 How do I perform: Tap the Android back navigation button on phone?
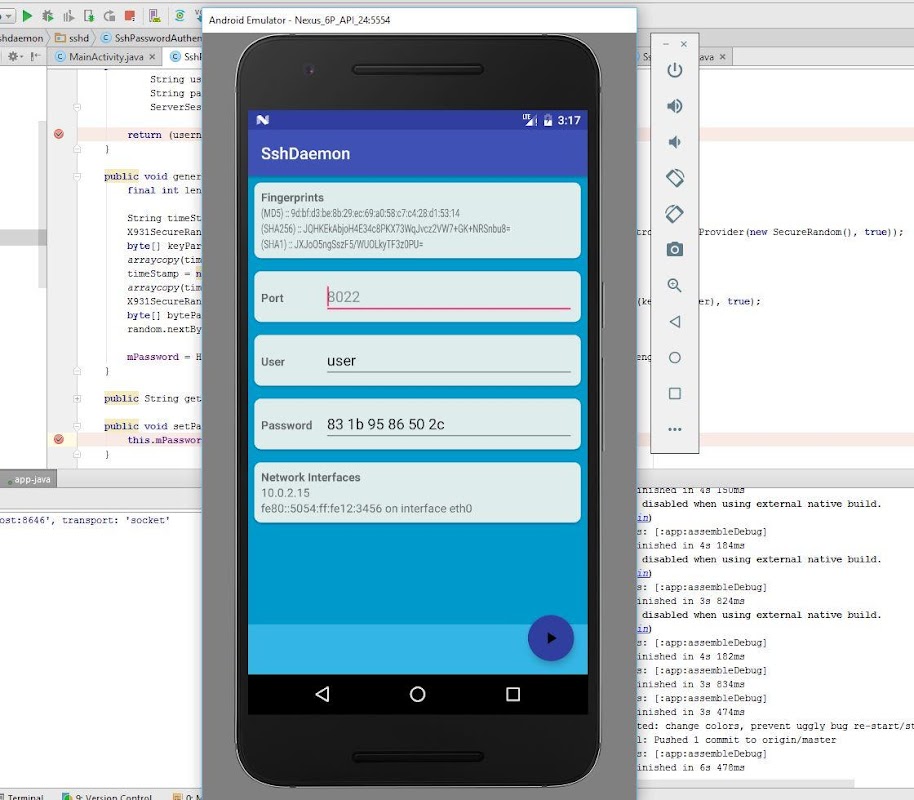[322, 694]
